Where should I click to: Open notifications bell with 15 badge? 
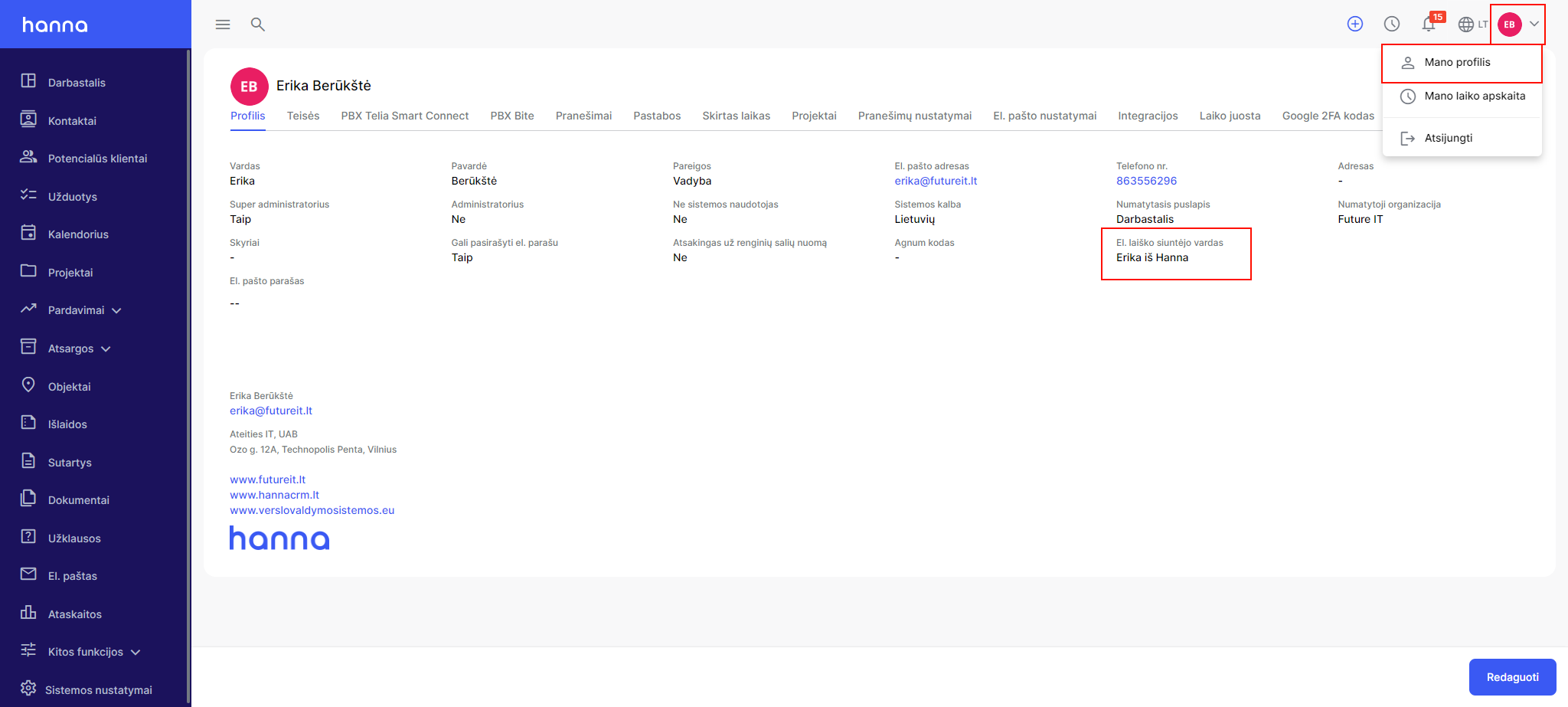pyautogui.click(x=1429, y=24)
